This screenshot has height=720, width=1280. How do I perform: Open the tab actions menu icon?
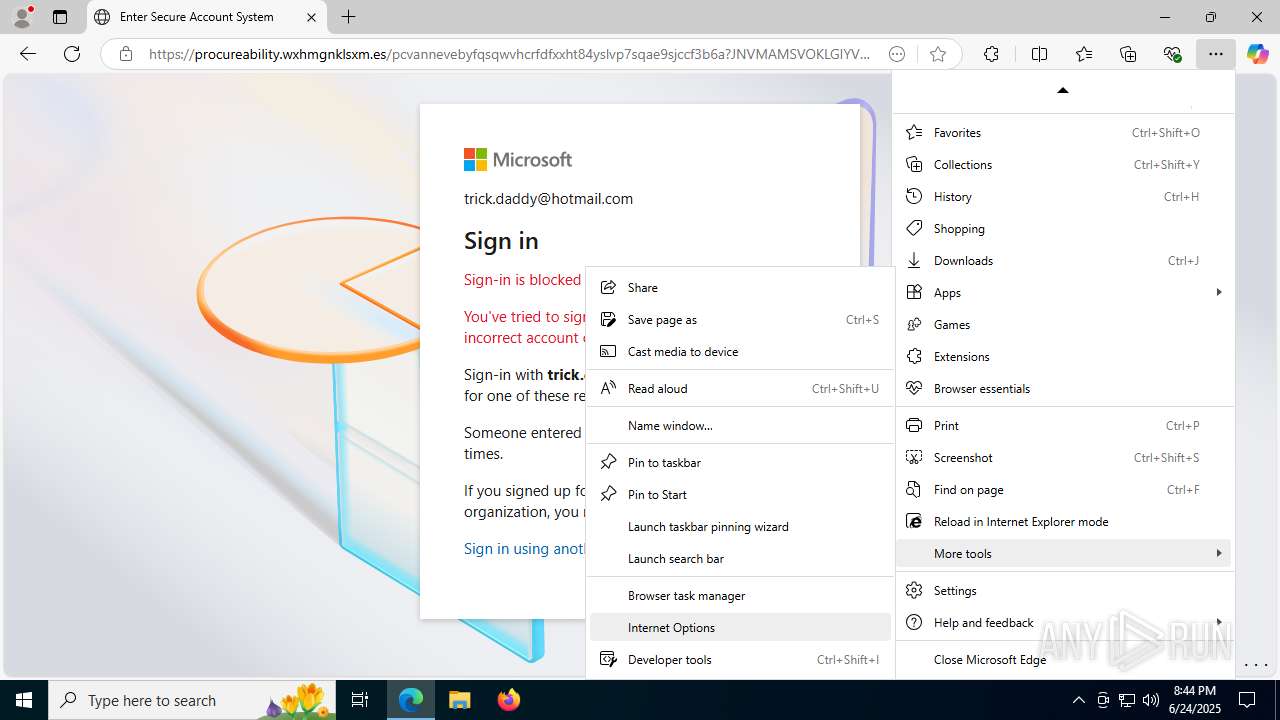[60, 17]
